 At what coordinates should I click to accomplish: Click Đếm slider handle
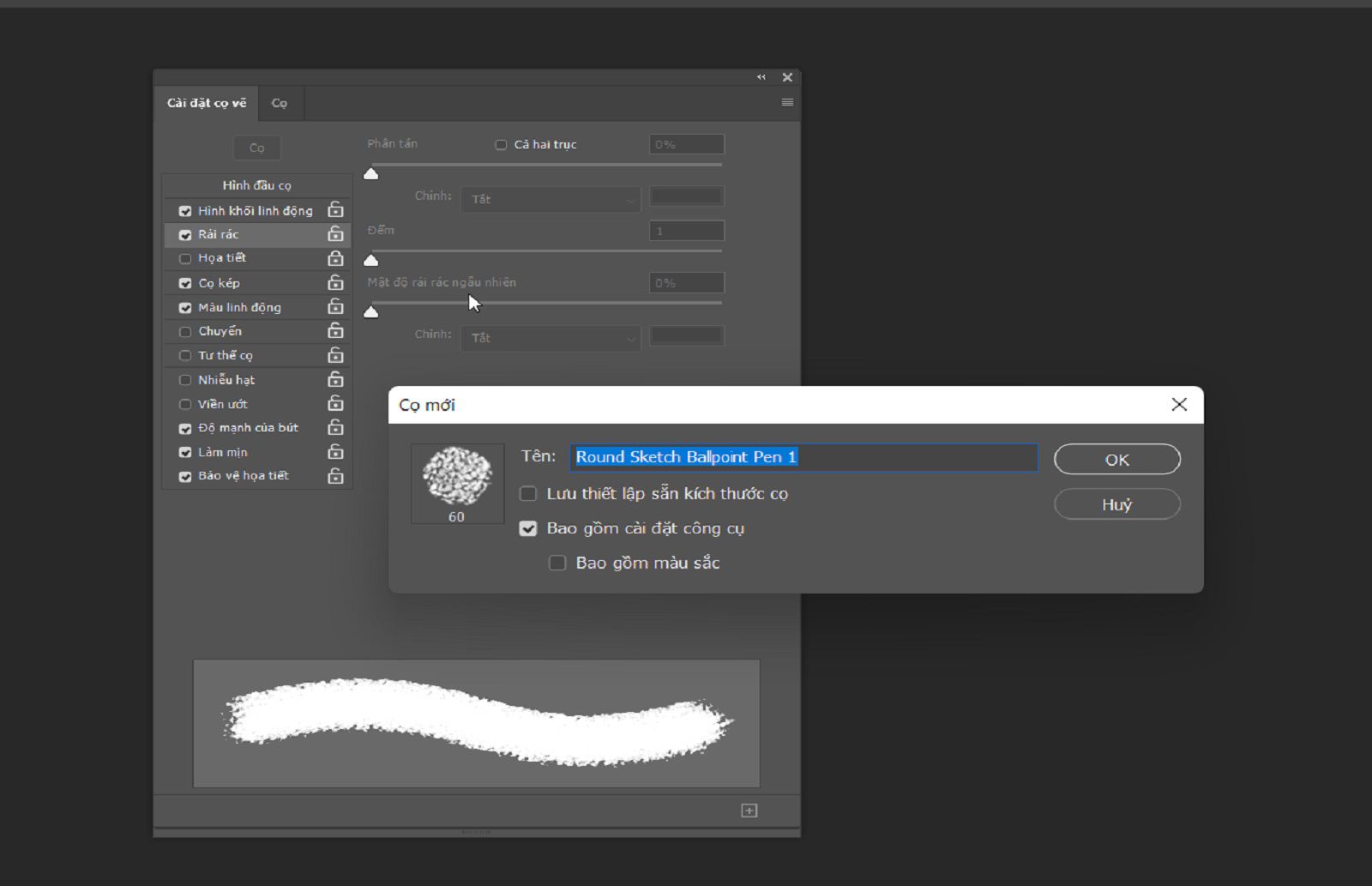point(371,259)
